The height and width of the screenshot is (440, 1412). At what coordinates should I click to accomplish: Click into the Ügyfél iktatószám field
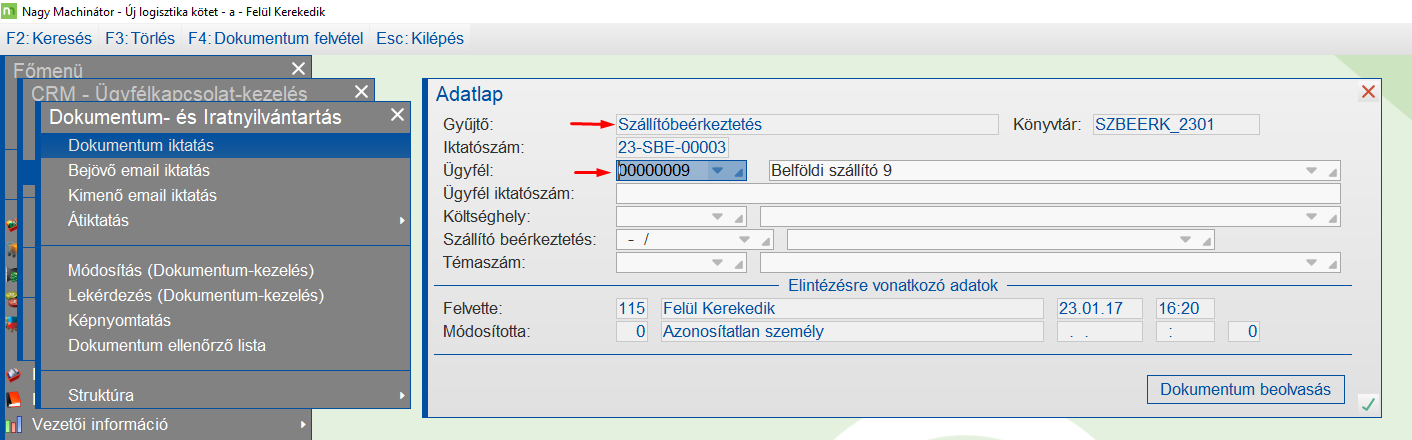pos(978,194)
